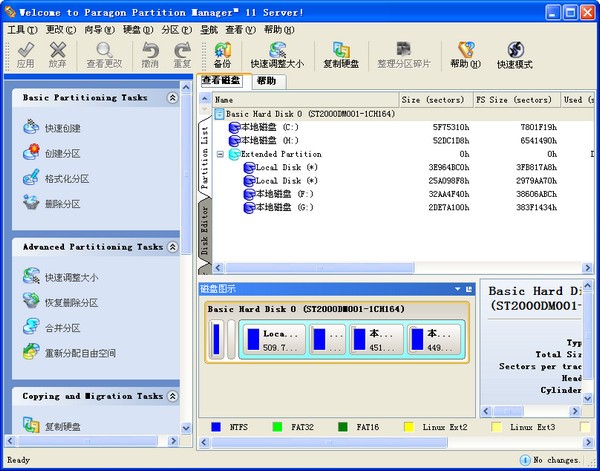Viewport: 600px width, 471px height.
Task: Start the 快速创建 task in sidebar
Action: coord(63,128)
